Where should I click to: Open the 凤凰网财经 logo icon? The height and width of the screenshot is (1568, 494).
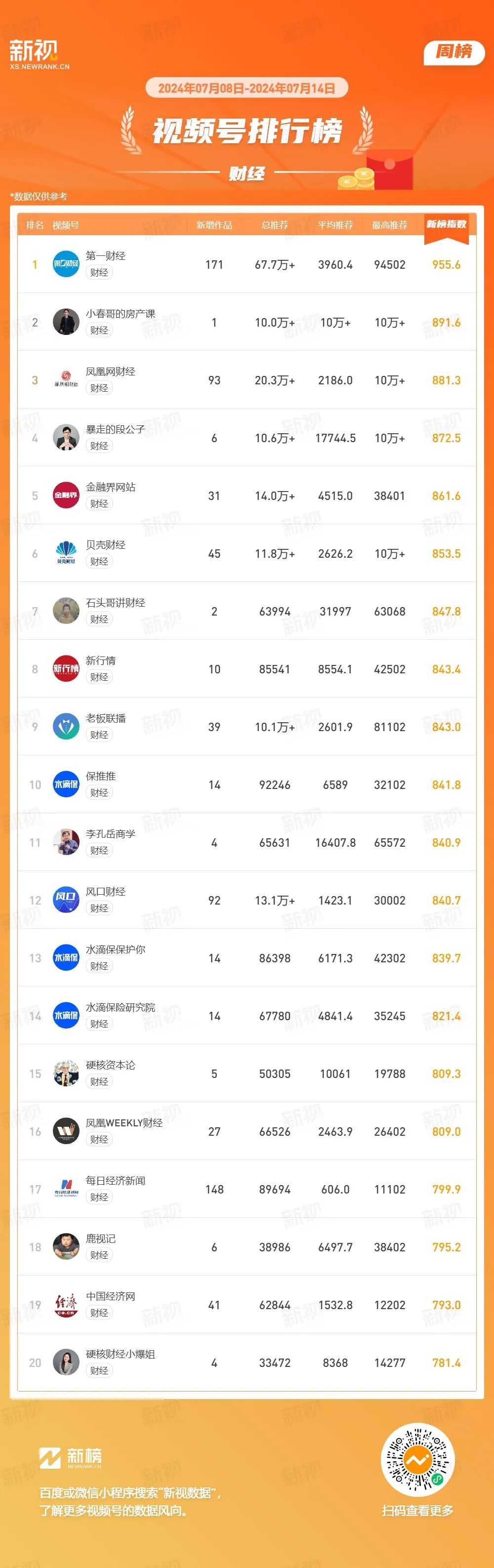tap(66, 379)
